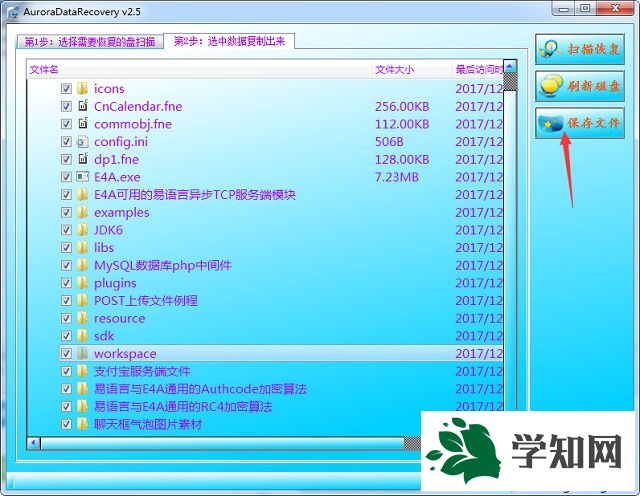The image size is (640, 496).
Task: Click the E4A.exe application icon
Action: click(82, 177)
